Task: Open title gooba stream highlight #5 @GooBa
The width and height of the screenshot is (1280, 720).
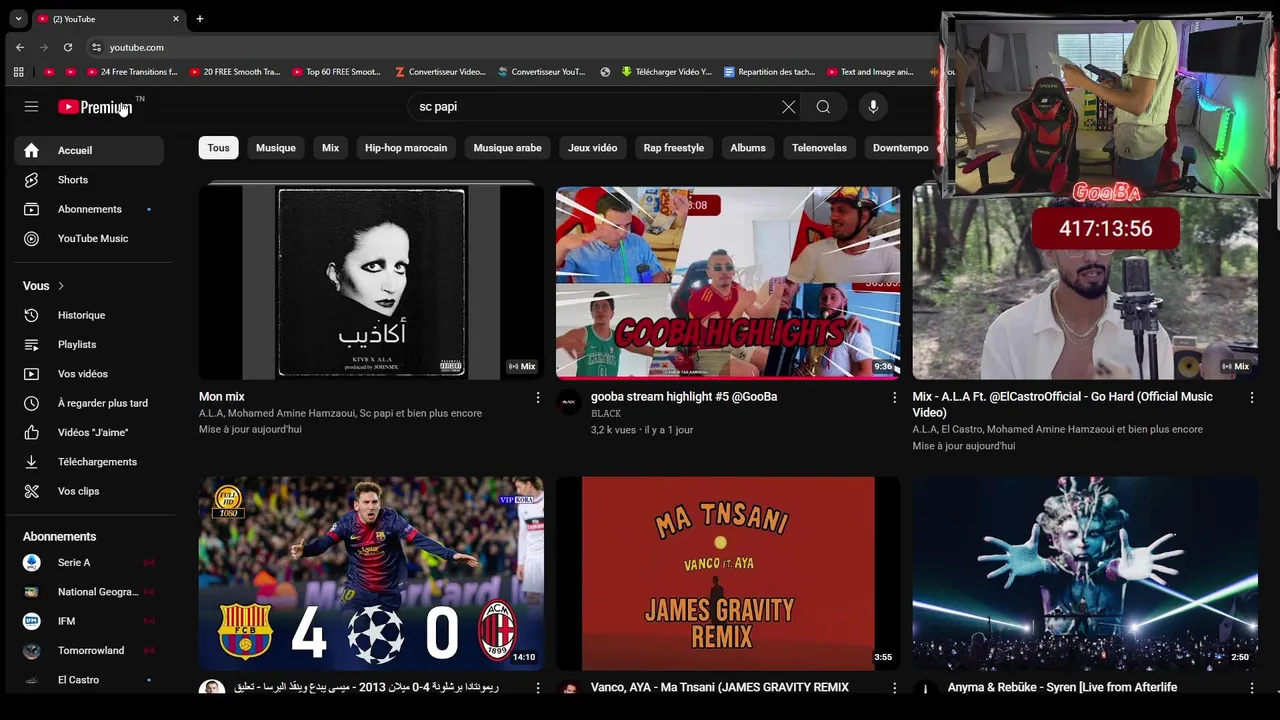Action: point(684,397)
